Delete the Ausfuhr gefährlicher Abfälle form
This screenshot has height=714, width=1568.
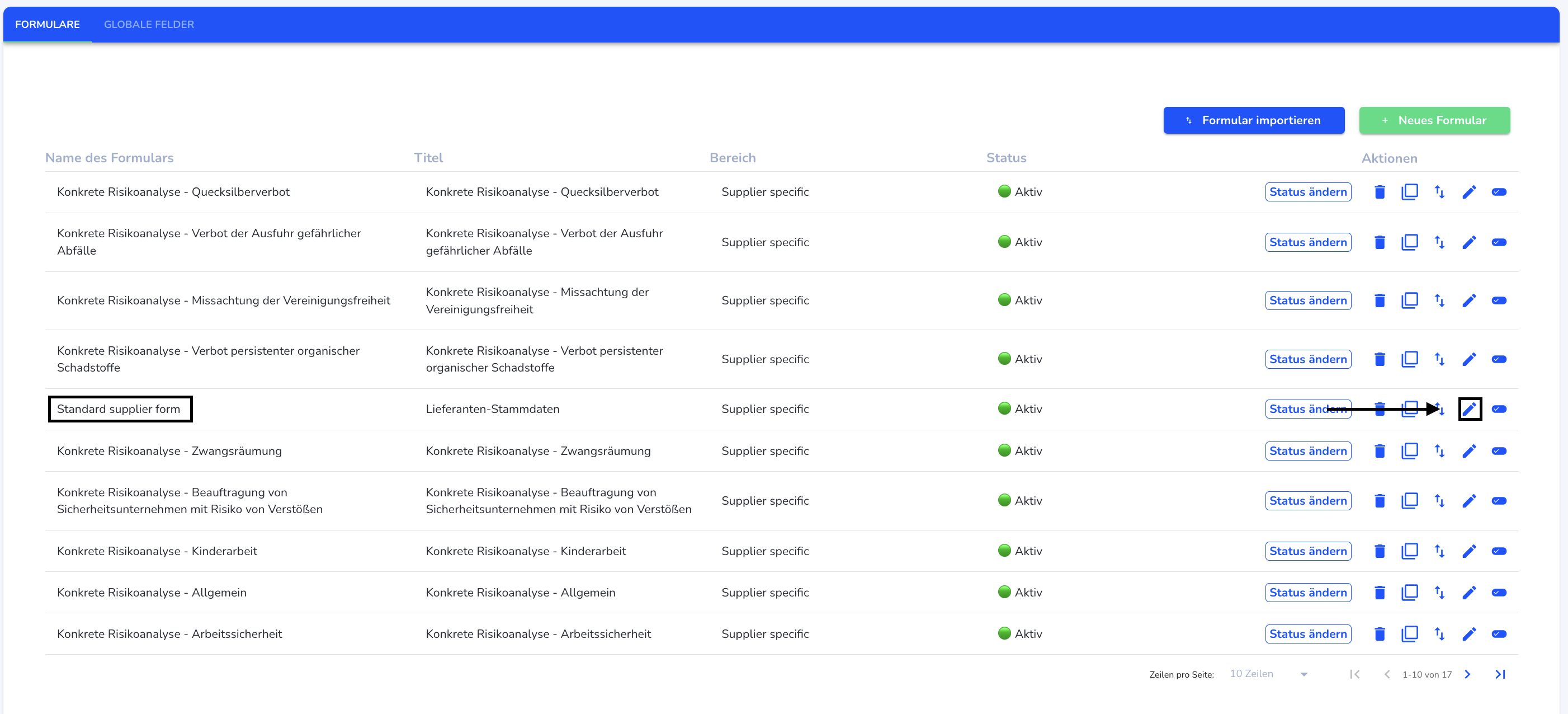click(x=1380, y=242)
